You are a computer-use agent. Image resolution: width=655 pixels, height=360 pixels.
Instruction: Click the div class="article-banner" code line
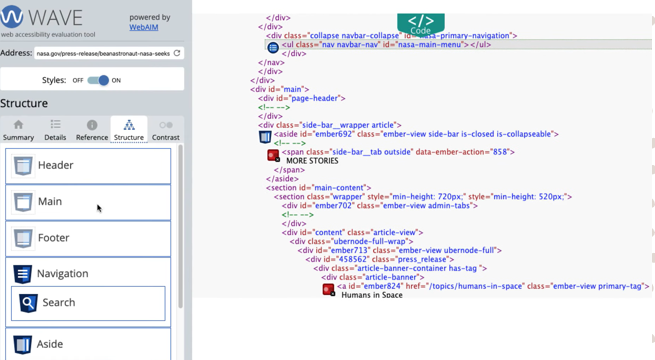tap(373, 277)
